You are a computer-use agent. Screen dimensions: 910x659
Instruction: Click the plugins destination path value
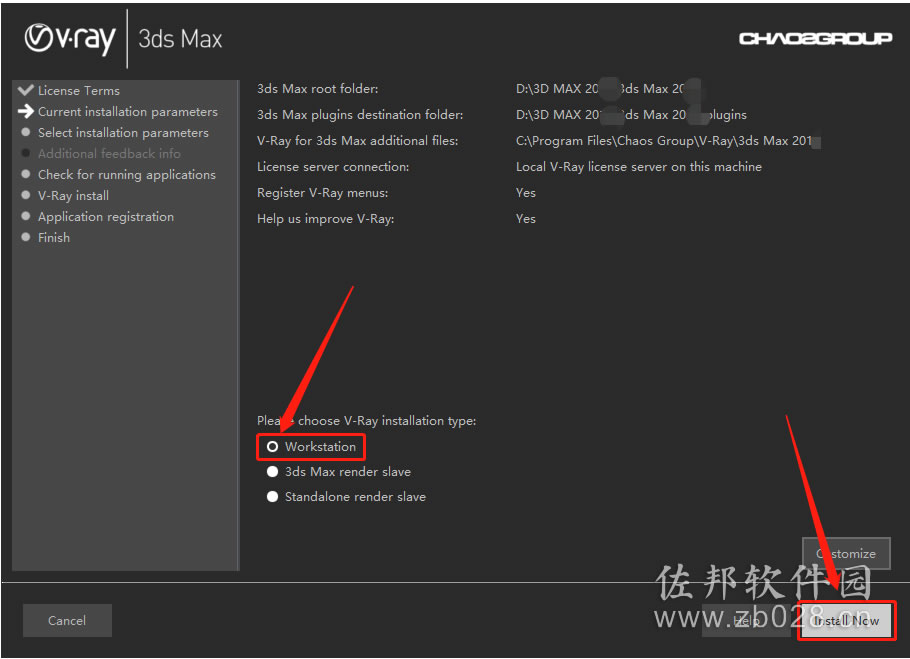click(631, 115)
